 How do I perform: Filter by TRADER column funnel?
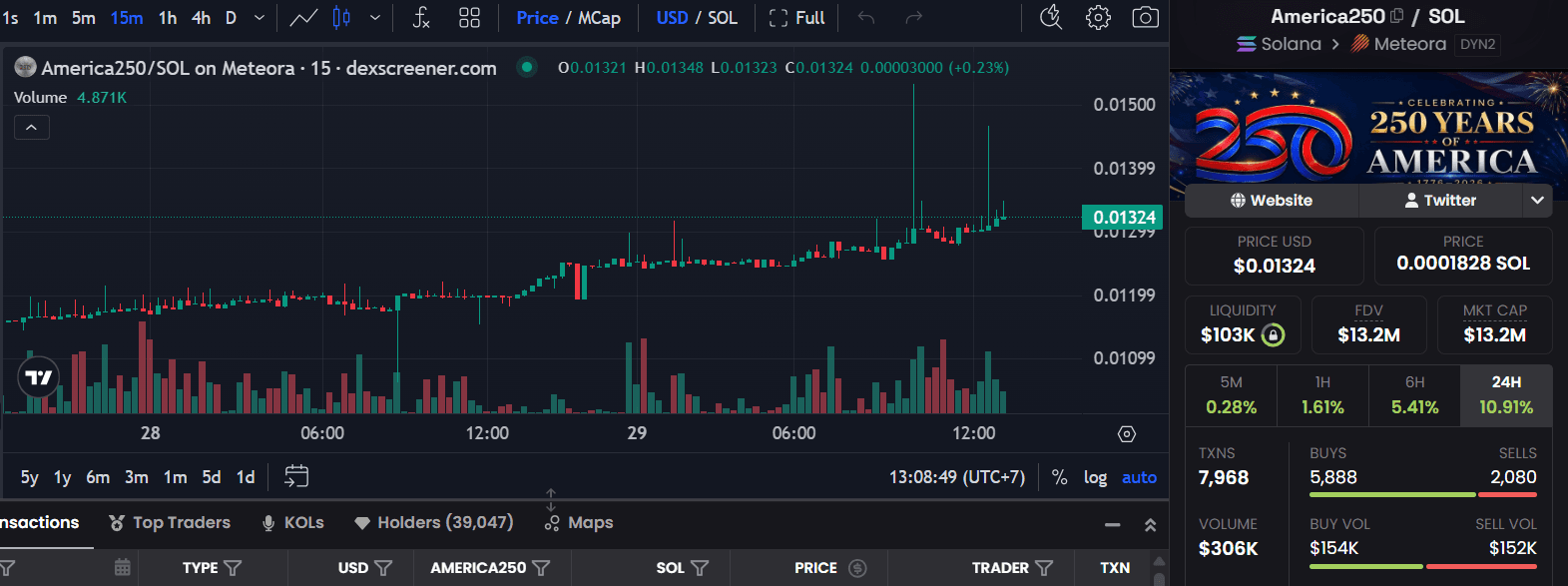1044,568
